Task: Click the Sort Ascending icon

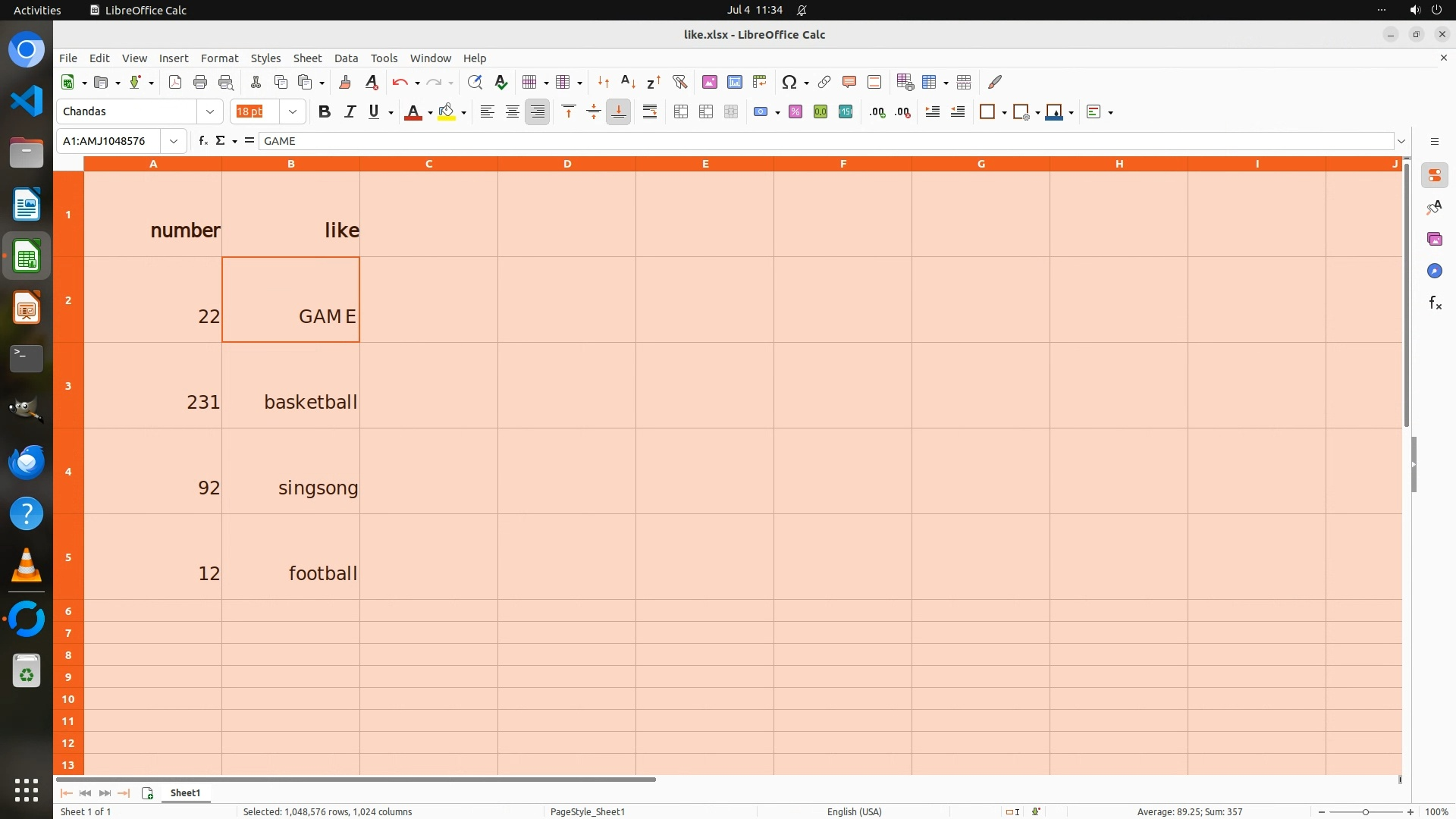Action: click(x=628, y=82)
